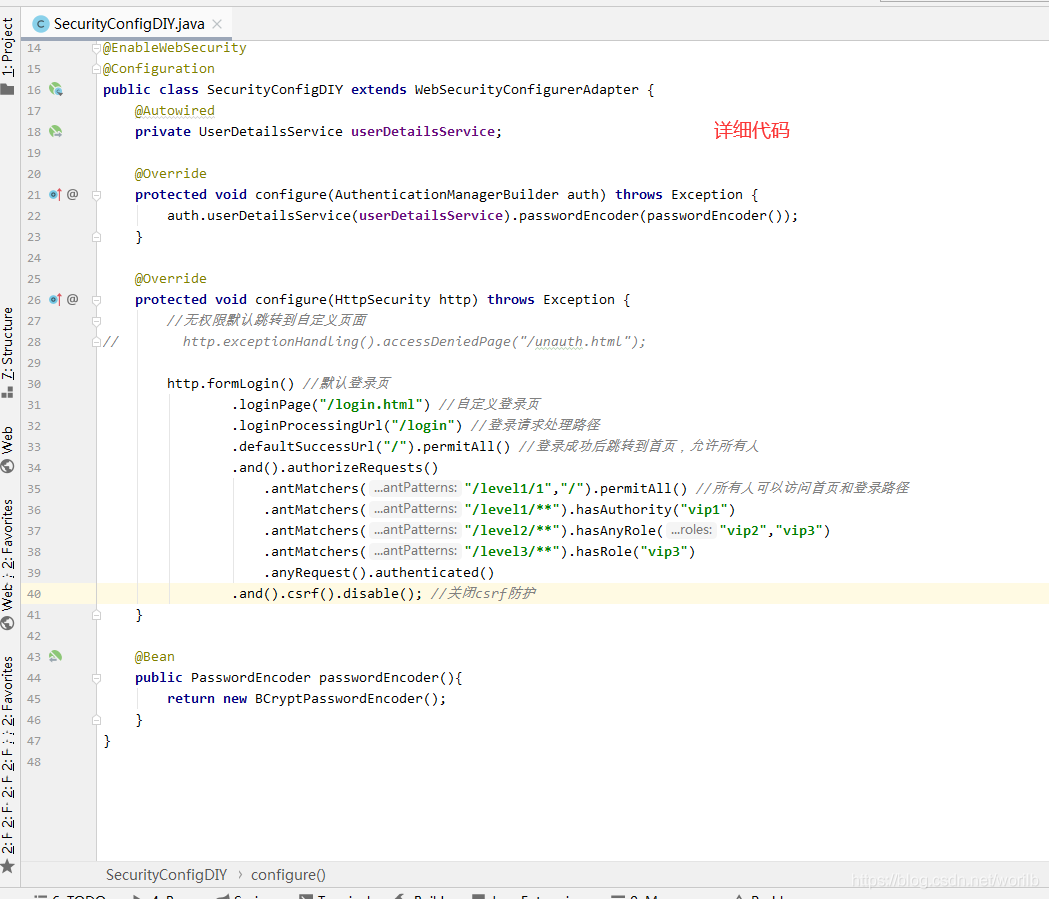Collapse the configure(auth) method at line 21
Image resolution: width=1049 pixels, height=899 pixels.
[x=96, y=195]
